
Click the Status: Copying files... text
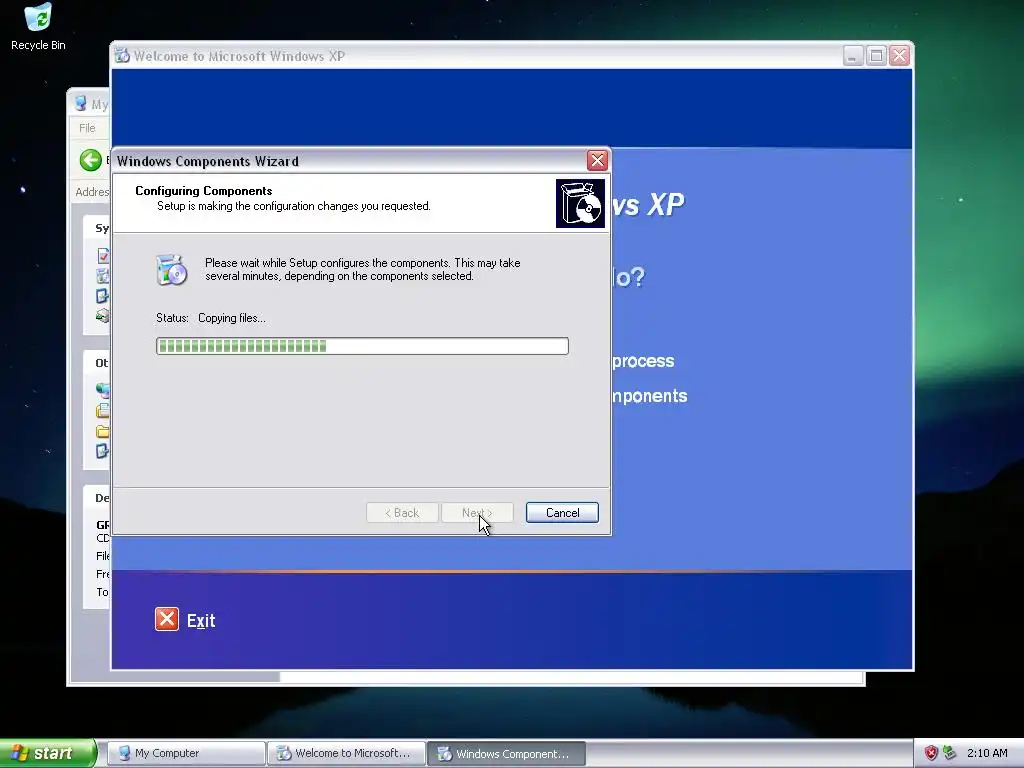211,318
